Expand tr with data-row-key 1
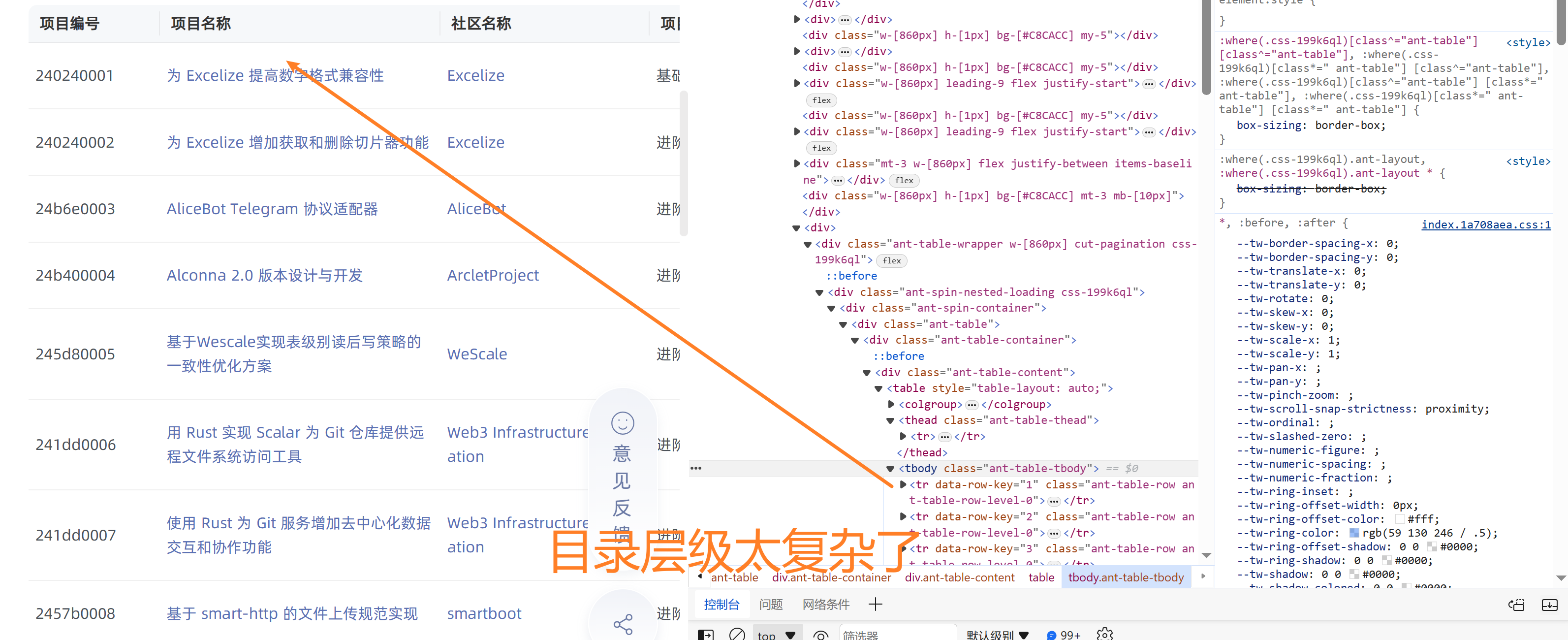 click(x=903, y=484)
